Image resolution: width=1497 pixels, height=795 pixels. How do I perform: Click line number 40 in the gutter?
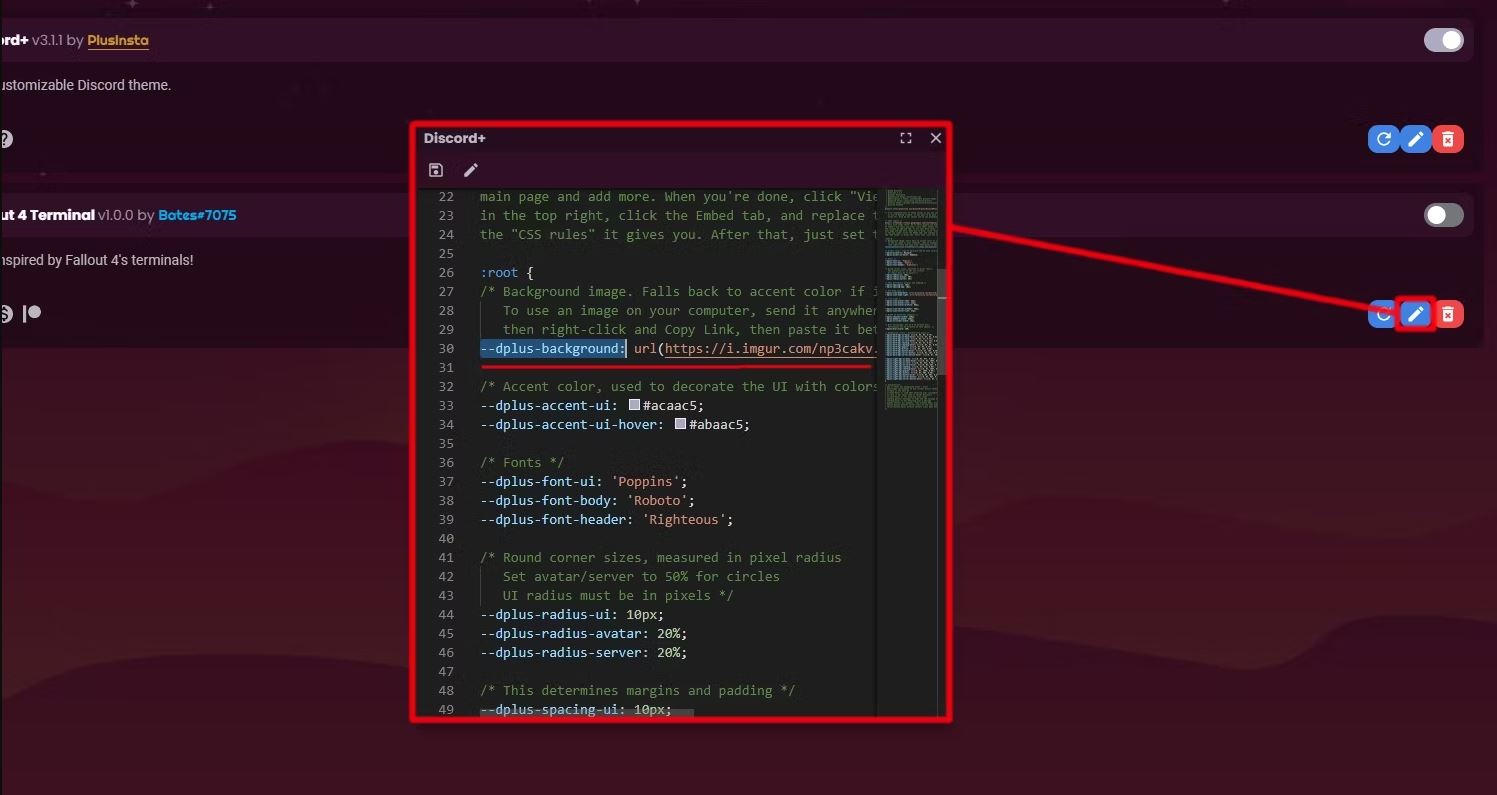click(x=446, y=539)
